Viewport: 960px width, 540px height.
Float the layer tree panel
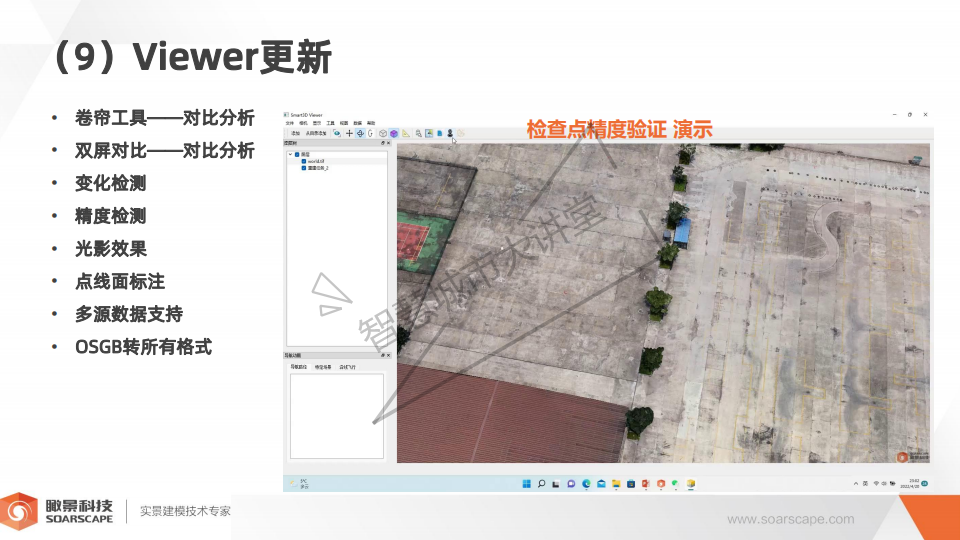[383, 143]
